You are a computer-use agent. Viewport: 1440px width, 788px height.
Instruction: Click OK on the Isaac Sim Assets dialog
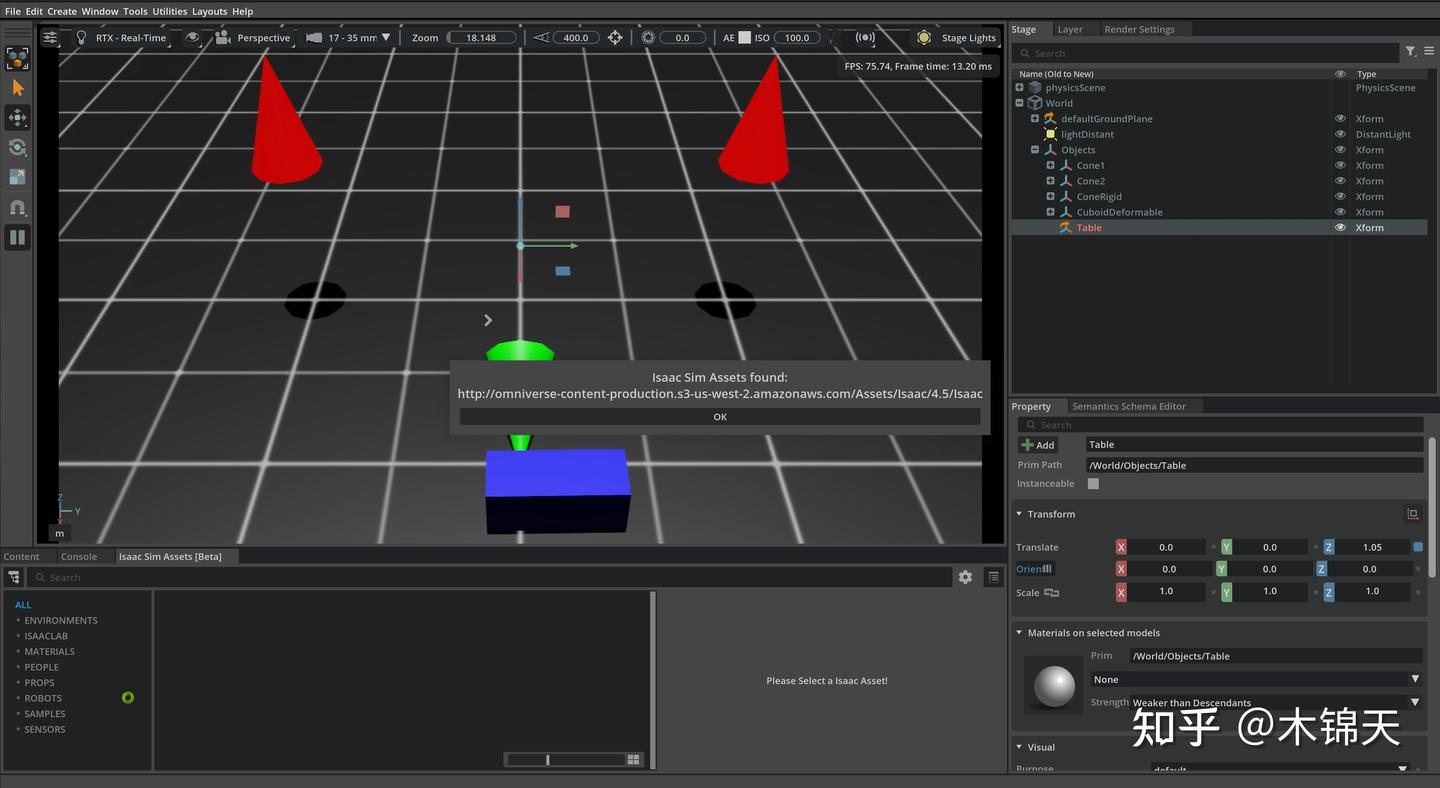click(x=720, y=416)
